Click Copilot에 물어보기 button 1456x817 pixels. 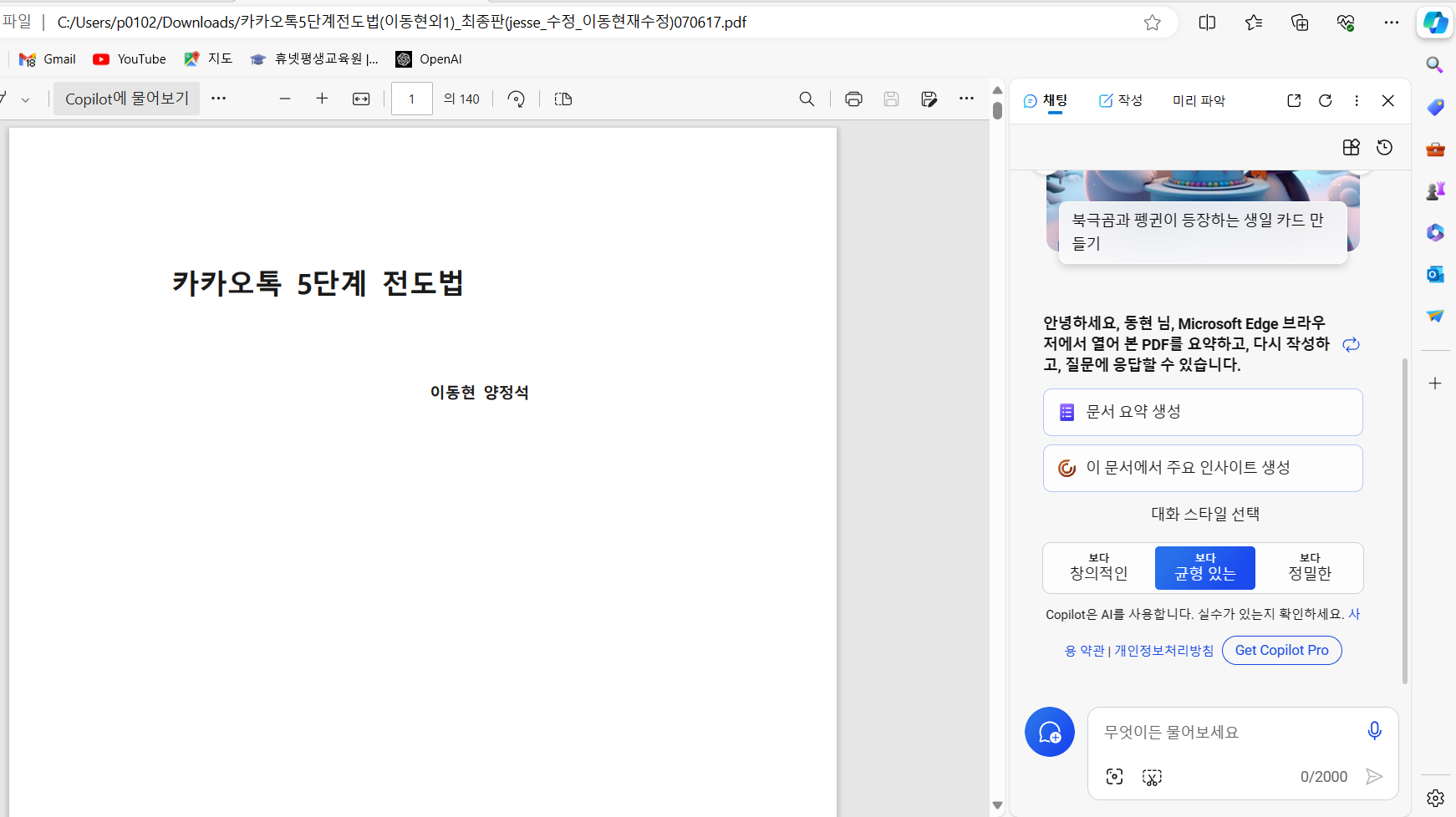tap(127, 99)
